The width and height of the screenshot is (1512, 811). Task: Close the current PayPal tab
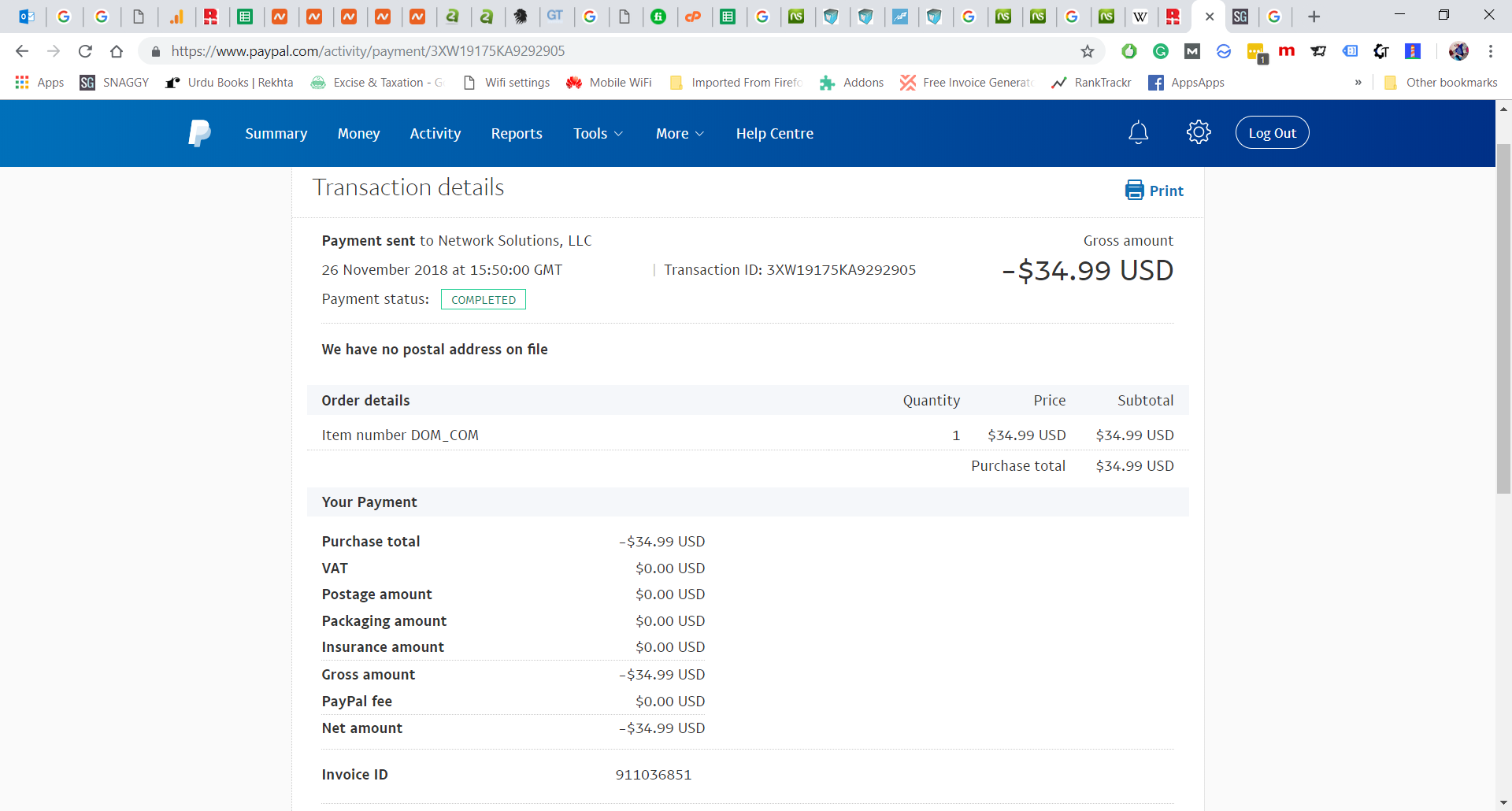point(1210,17)
